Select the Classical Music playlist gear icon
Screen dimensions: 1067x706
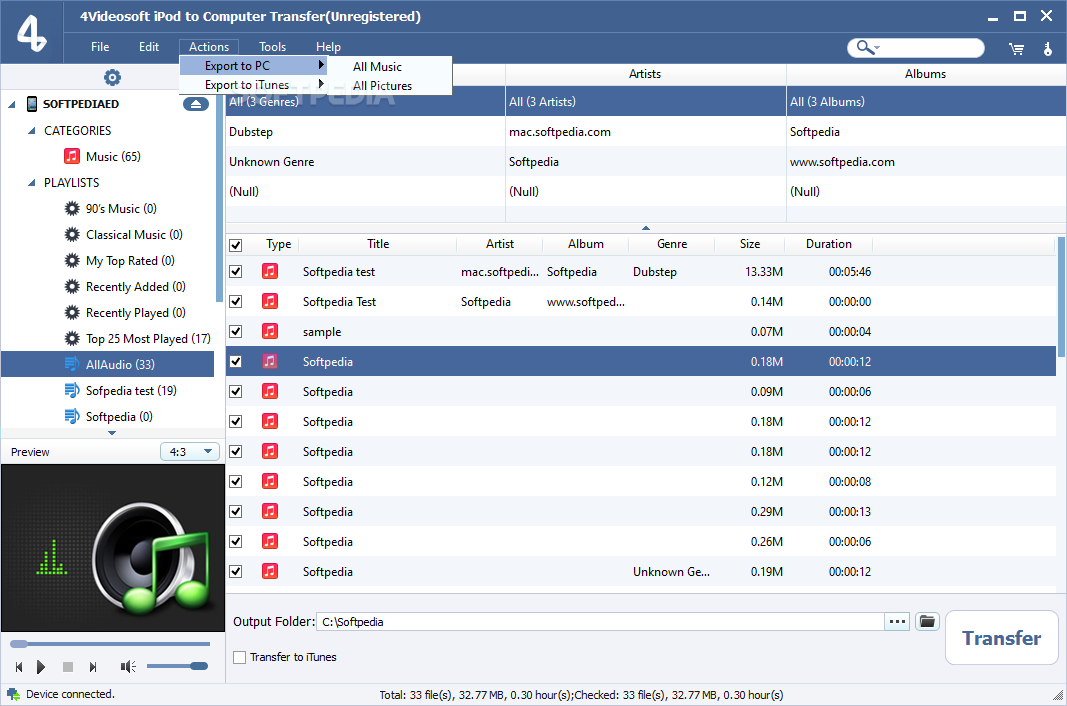pyautogui.click(x=71, y=235)
